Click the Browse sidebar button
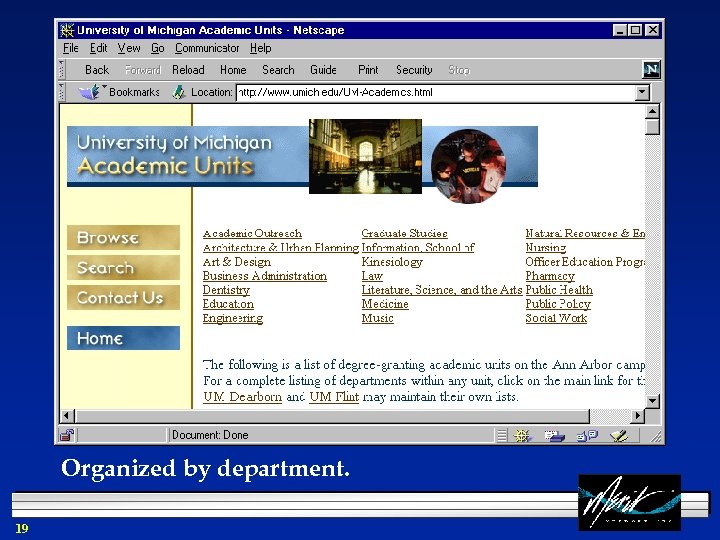This screenshot has height=540, width=720. coord(123,237)
